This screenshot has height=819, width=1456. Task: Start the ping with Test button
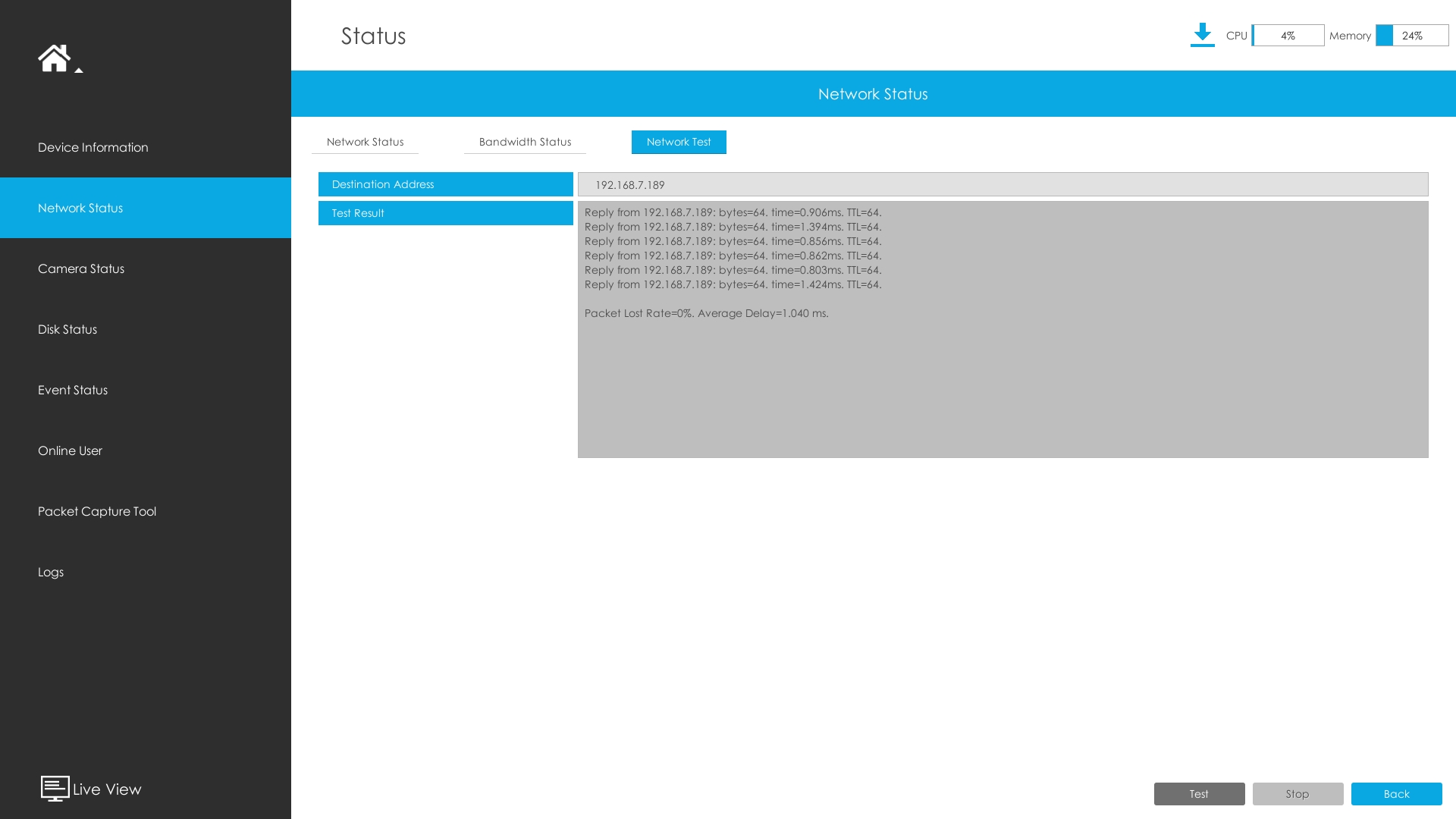point(1199,794)
